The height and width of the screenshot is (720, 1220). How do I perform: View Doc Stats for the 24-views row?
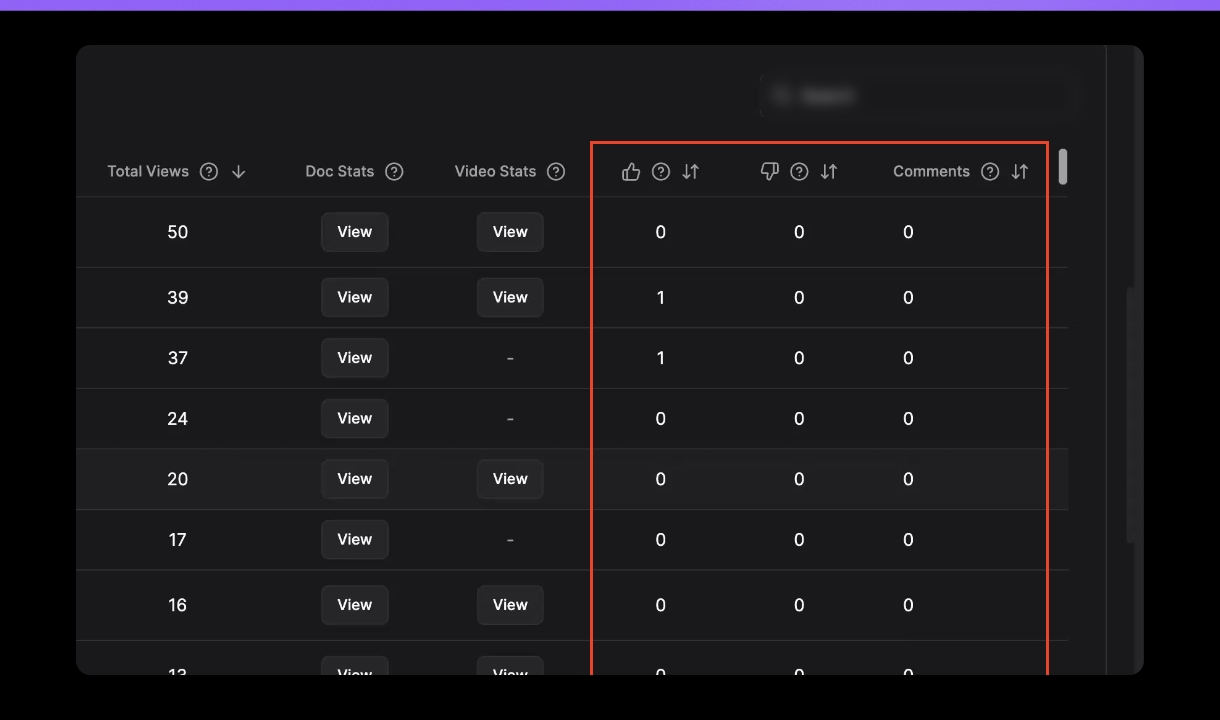point(355,419)
